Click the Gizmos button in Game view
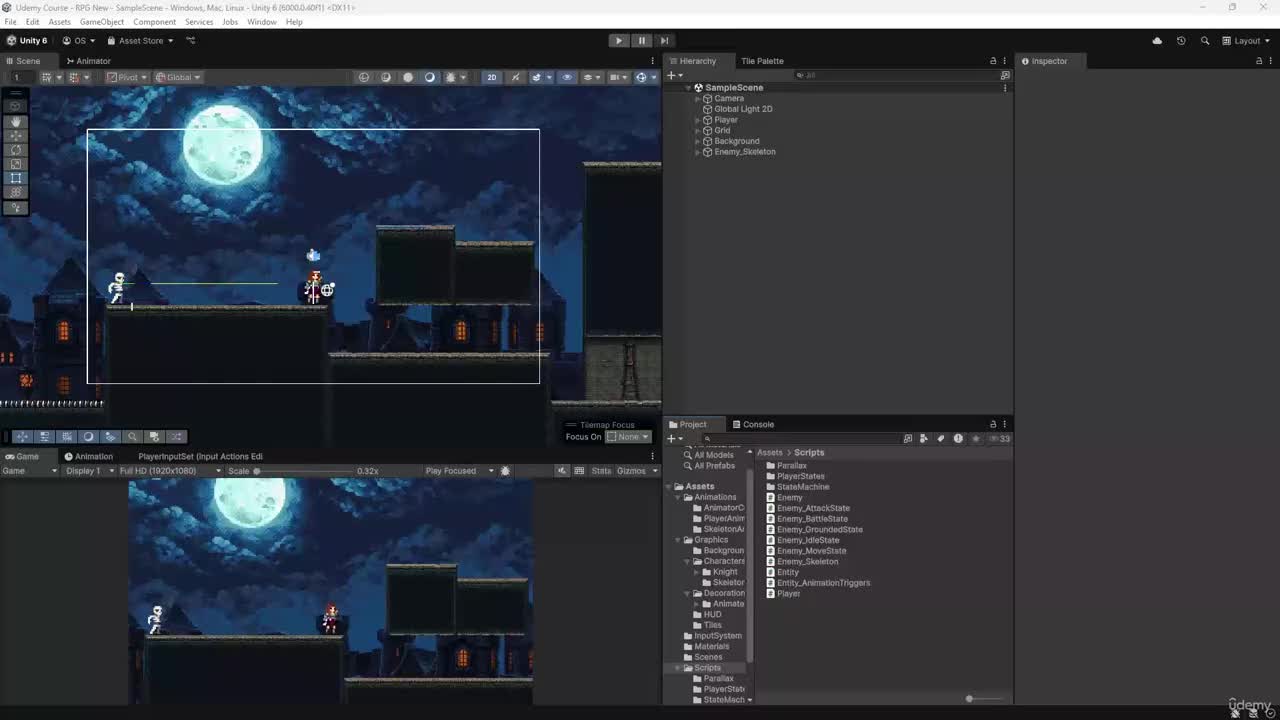The image size is (1280, 720). tap(632, 471)
